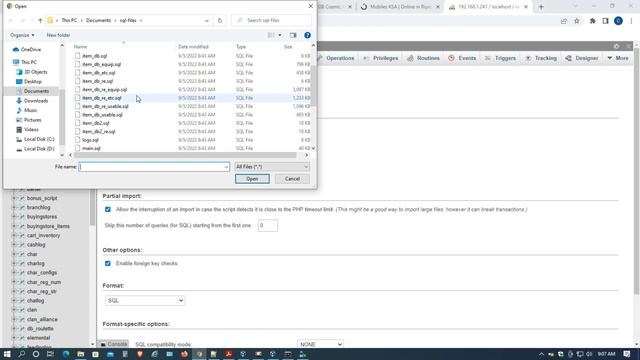Click the file list vertical scrollbar
The image size is (640, 360).
tap(313, 86)
